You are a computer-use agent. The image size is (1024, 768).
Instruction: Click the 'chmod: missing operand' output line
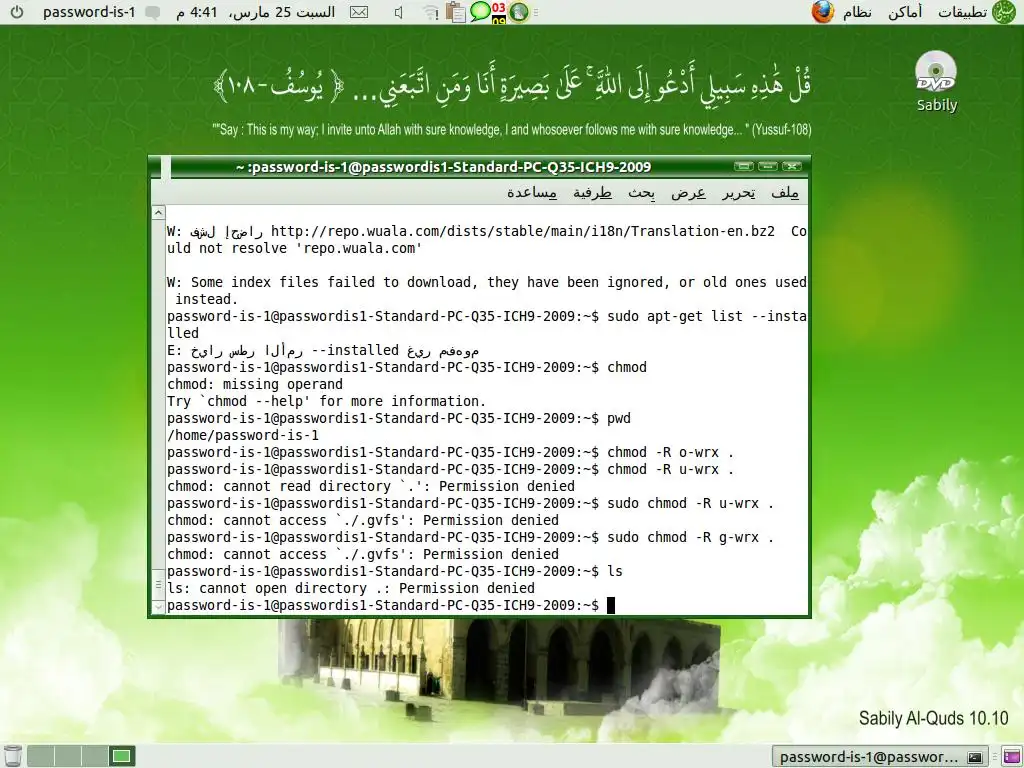coord(255,384)
